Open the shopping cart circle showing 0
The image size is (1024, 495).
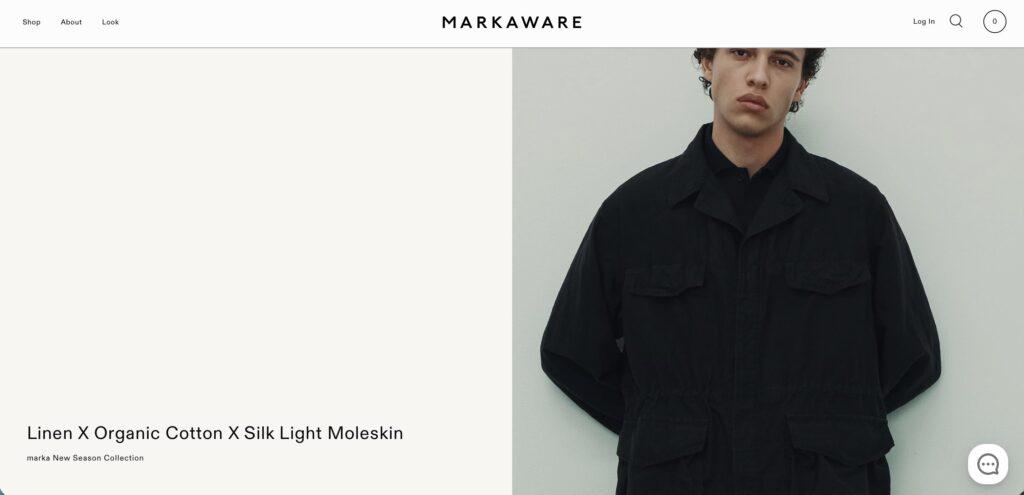(994, 22)
